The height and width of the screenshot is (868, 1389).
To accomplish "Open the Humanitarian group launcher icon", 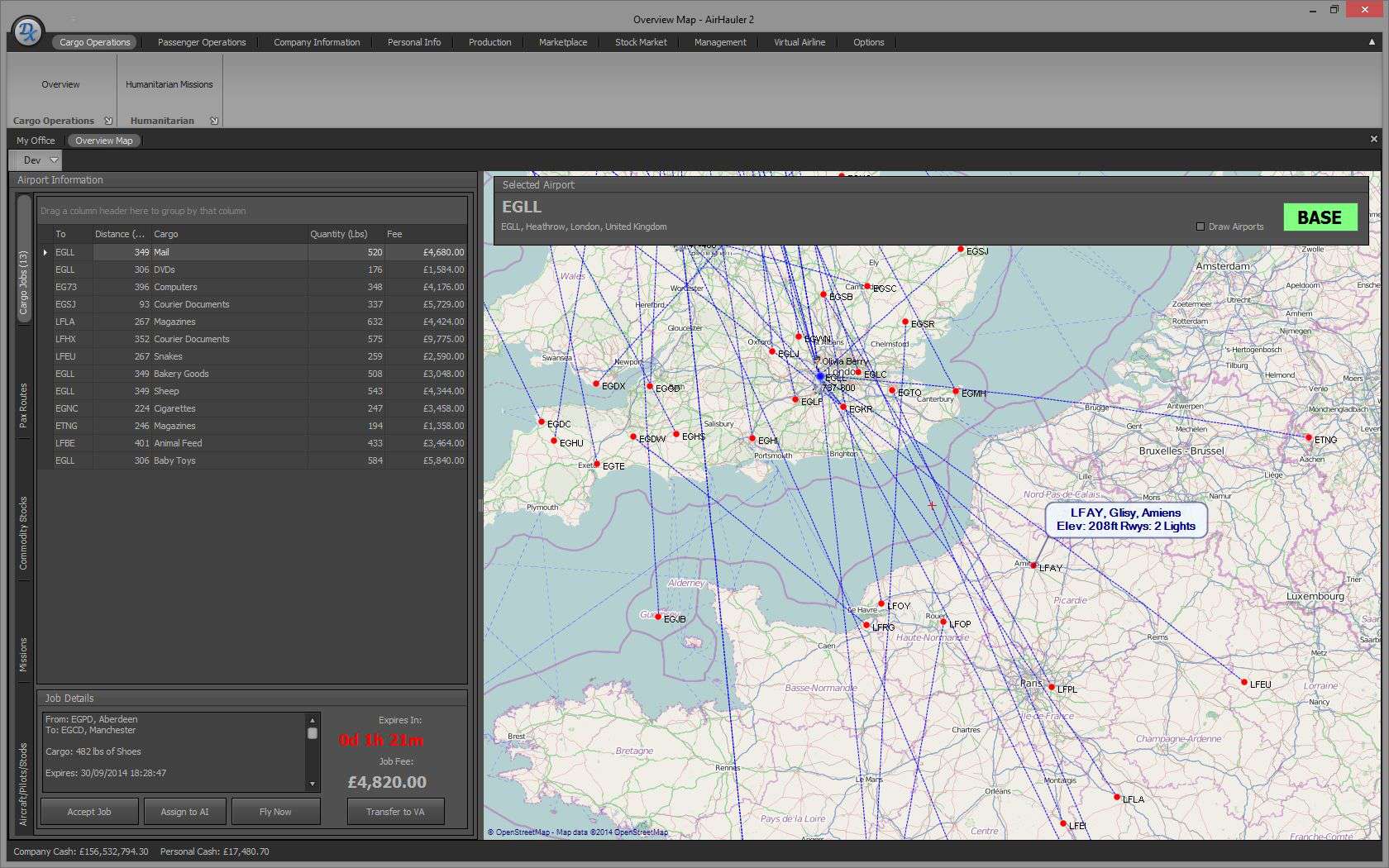I will click(214, 121).
